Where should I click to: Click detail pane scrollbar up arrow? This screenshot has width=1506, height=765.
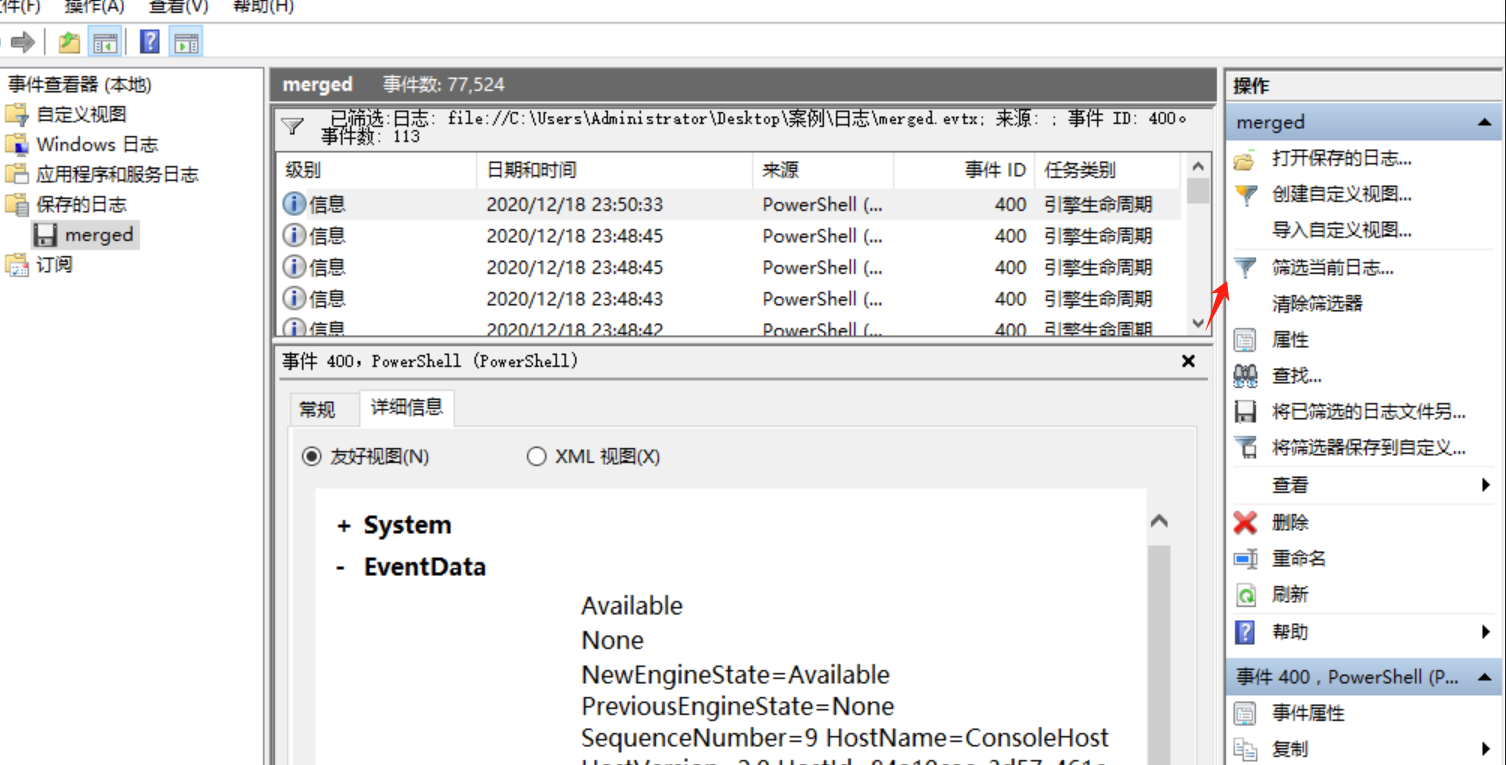pyautogui.click(x=1159, y=521)
